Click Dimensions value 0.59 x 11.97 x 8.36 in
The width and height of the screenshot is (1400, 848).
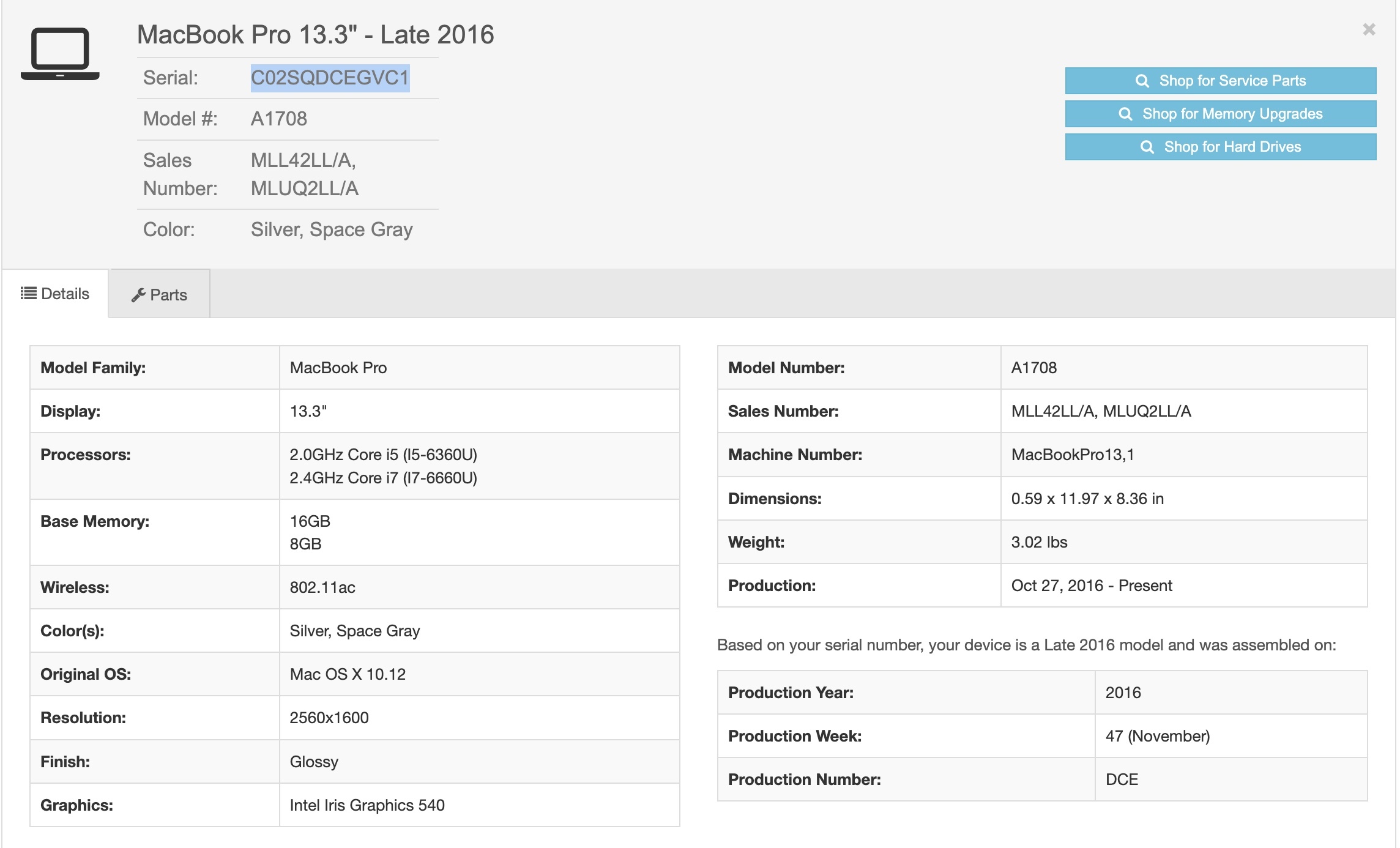(x=1087, y=499)
